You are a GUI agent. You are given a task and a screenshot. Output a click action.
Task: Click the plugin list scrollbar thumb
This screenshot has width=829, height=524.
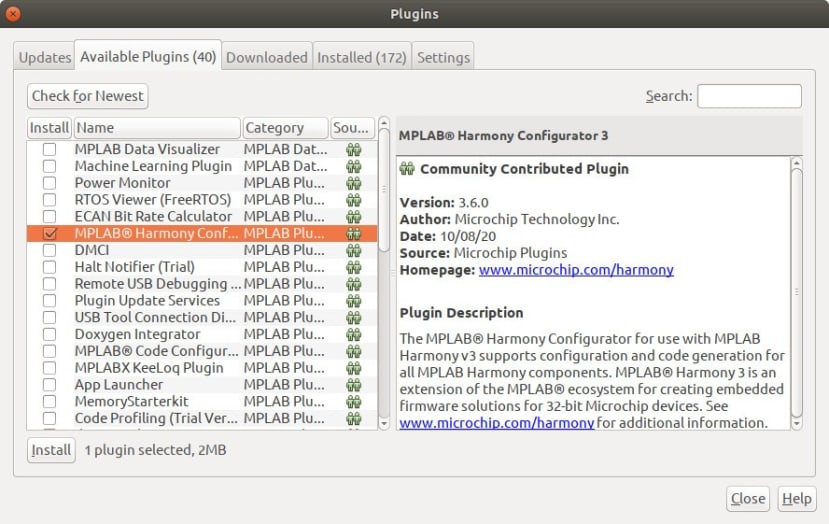coord(384,190)
